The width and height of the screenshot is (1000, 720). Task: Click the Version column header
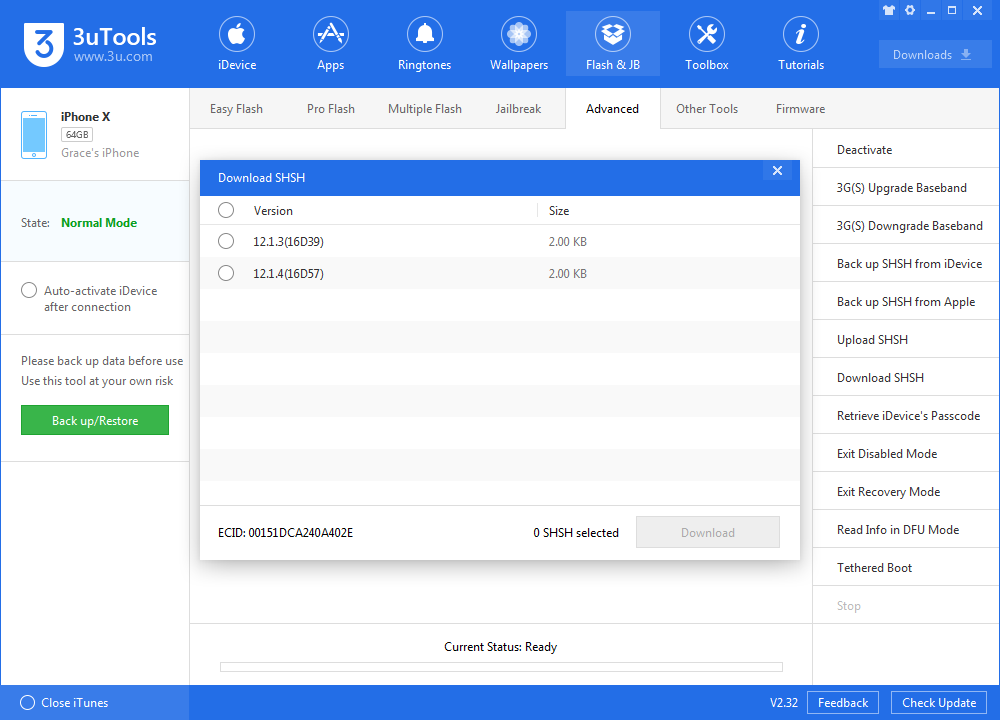point(273,210)
